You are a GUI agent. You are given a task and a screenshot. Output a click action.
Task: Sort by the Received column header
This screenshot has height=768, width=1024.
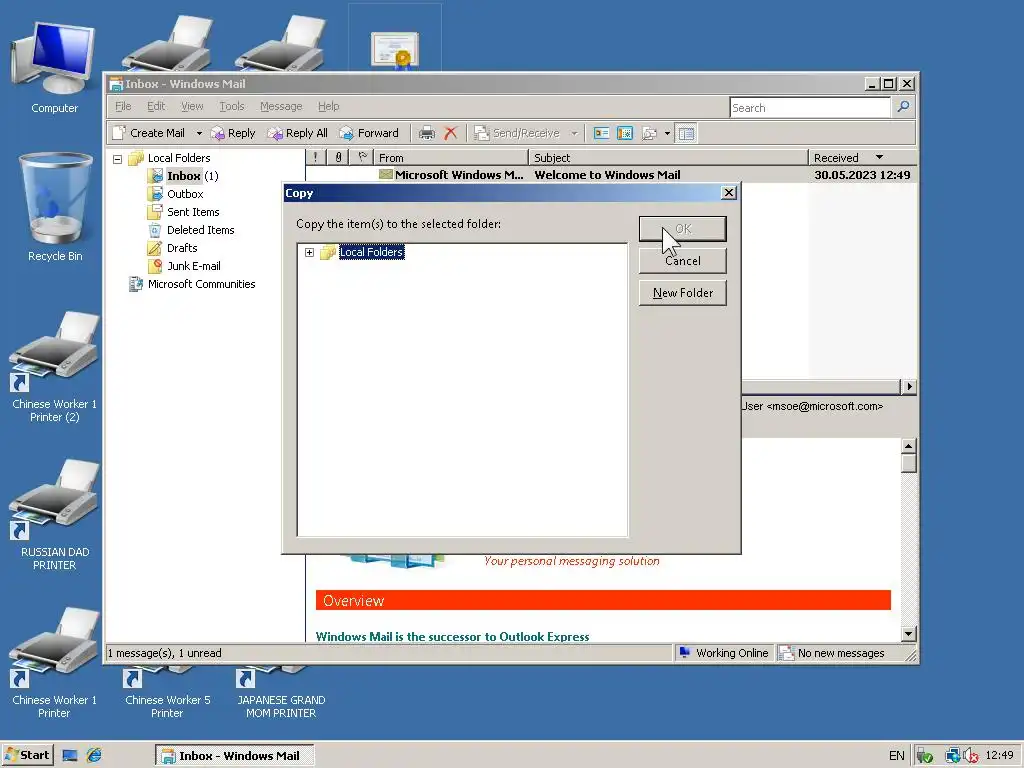(862, 157)
